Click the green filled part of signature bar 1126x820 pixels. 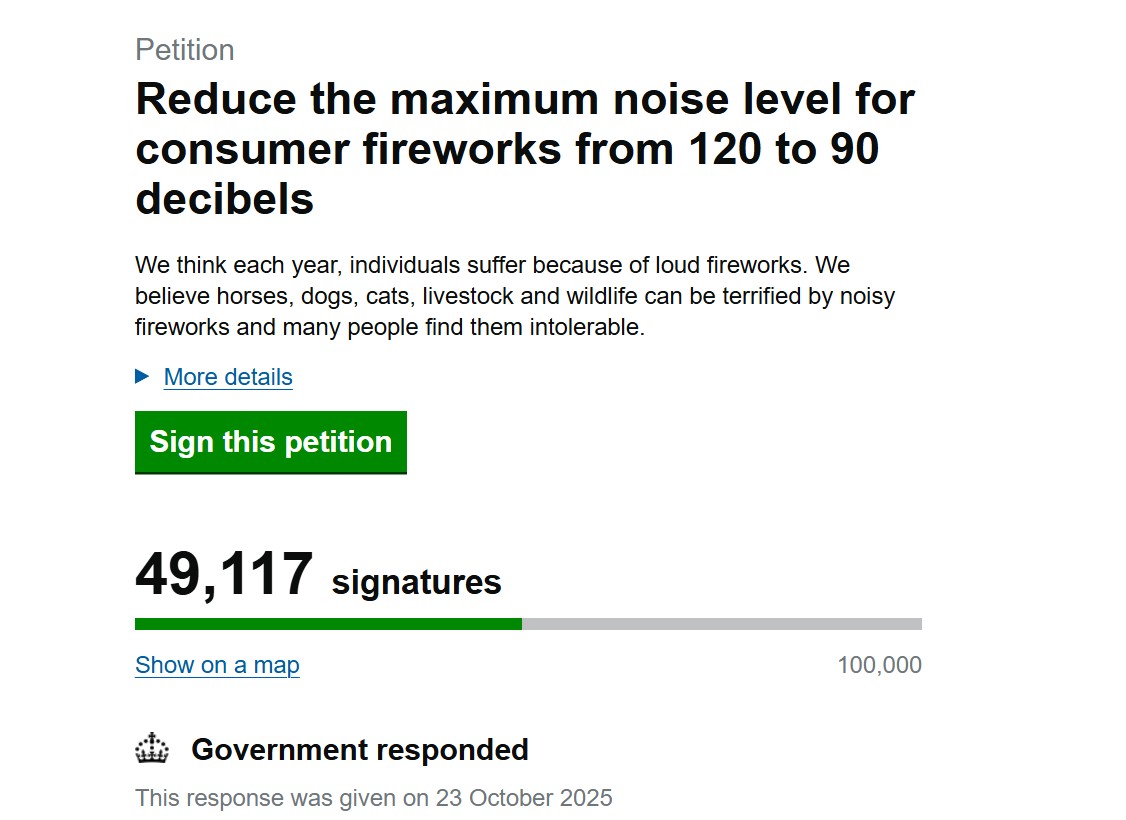coord(328,624)
